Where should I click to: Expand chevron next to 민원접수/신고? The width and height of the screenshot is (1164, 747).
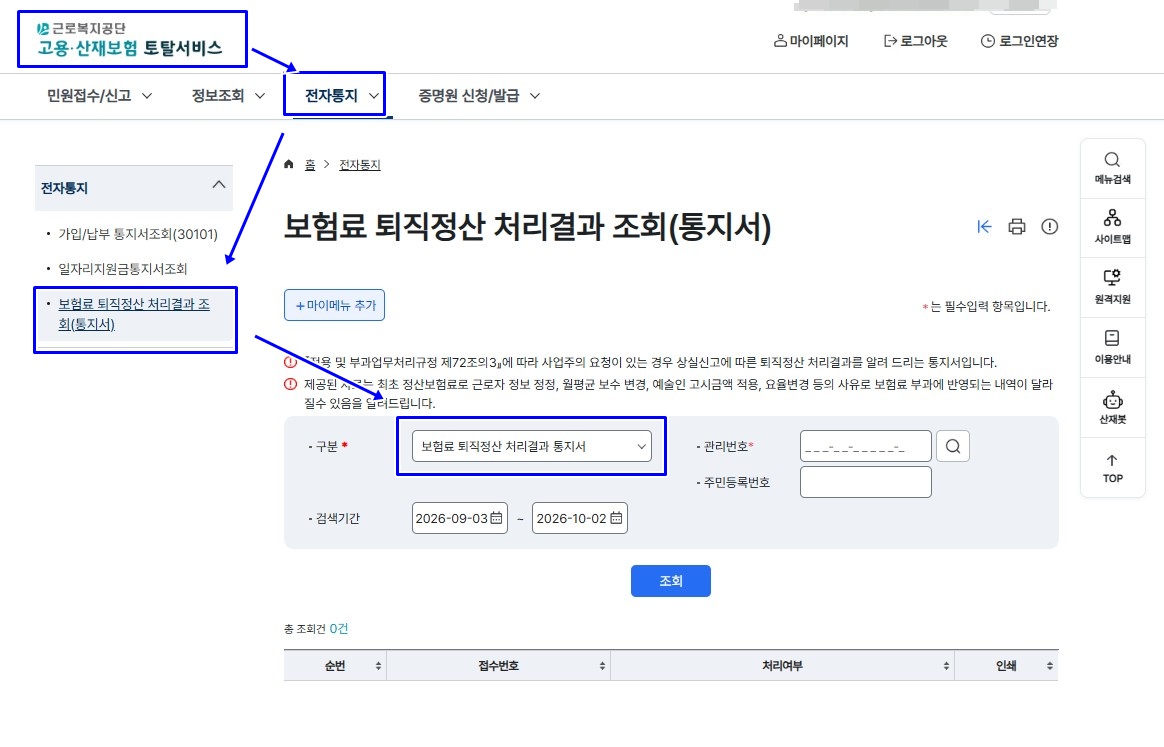tap(147, 96)
